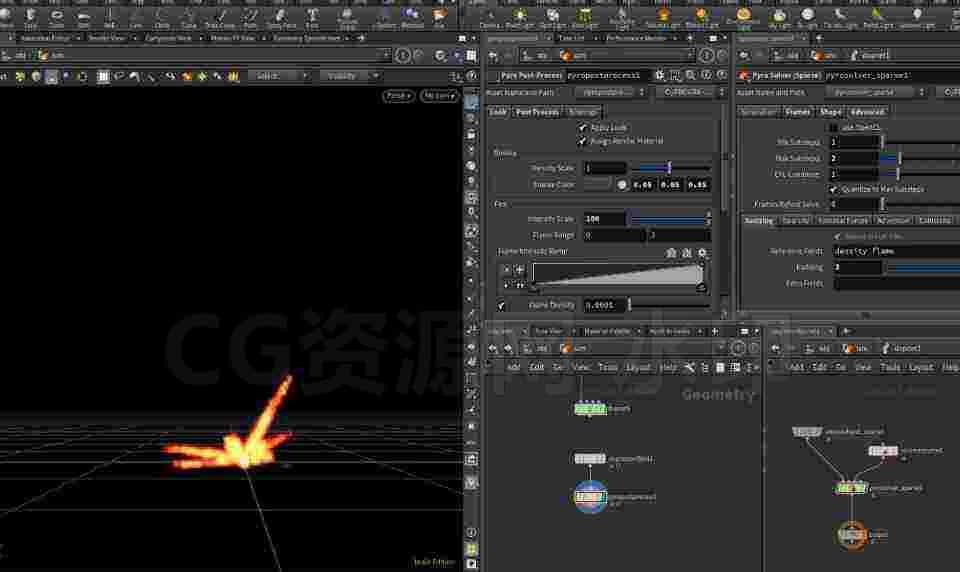The width and height of the screenshot is (960, 572).
Task: Click the wrench icon in the Geometry network toolbar
Action: [689, 367]
